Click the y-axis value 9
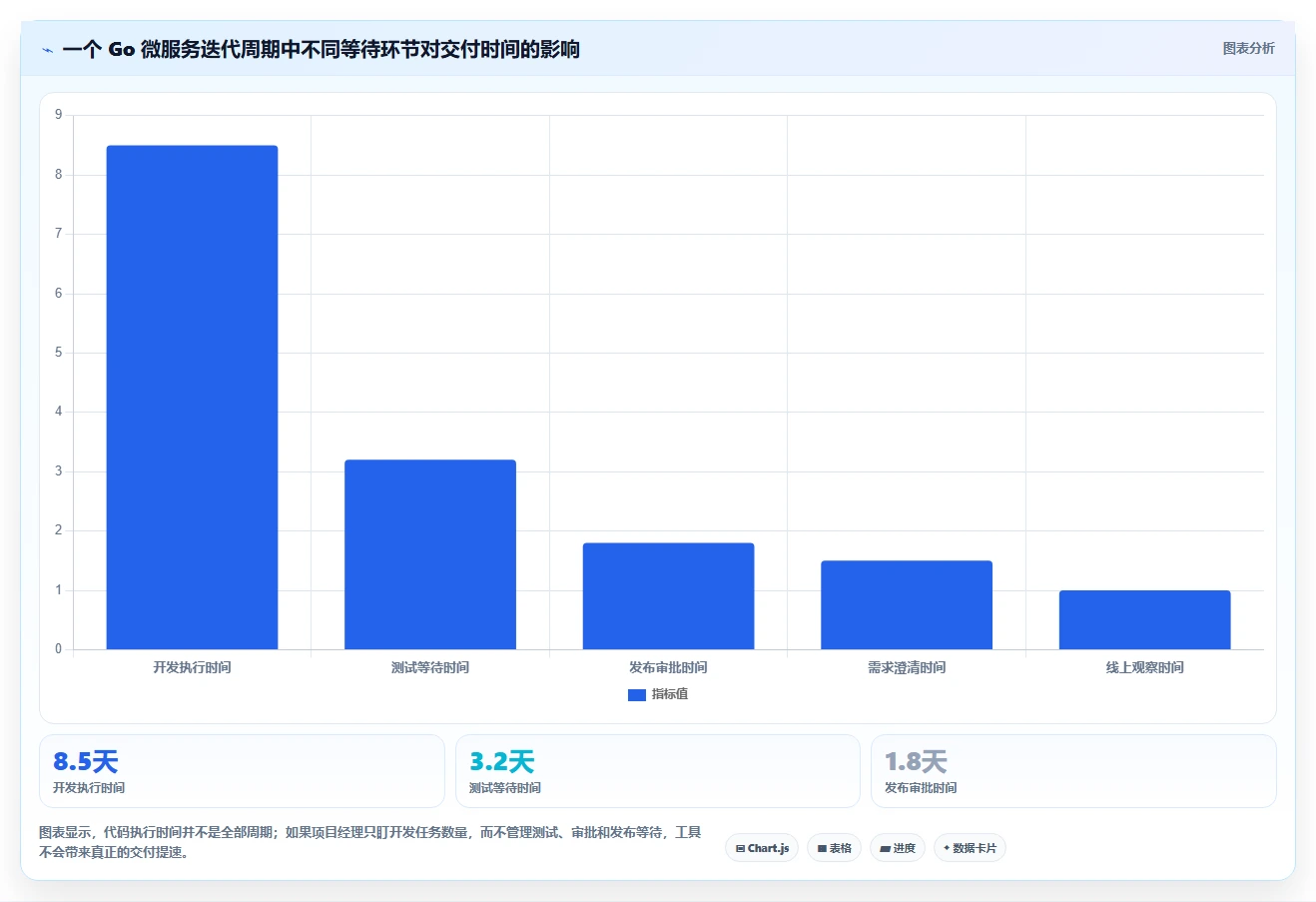 (x=58, y=115)
